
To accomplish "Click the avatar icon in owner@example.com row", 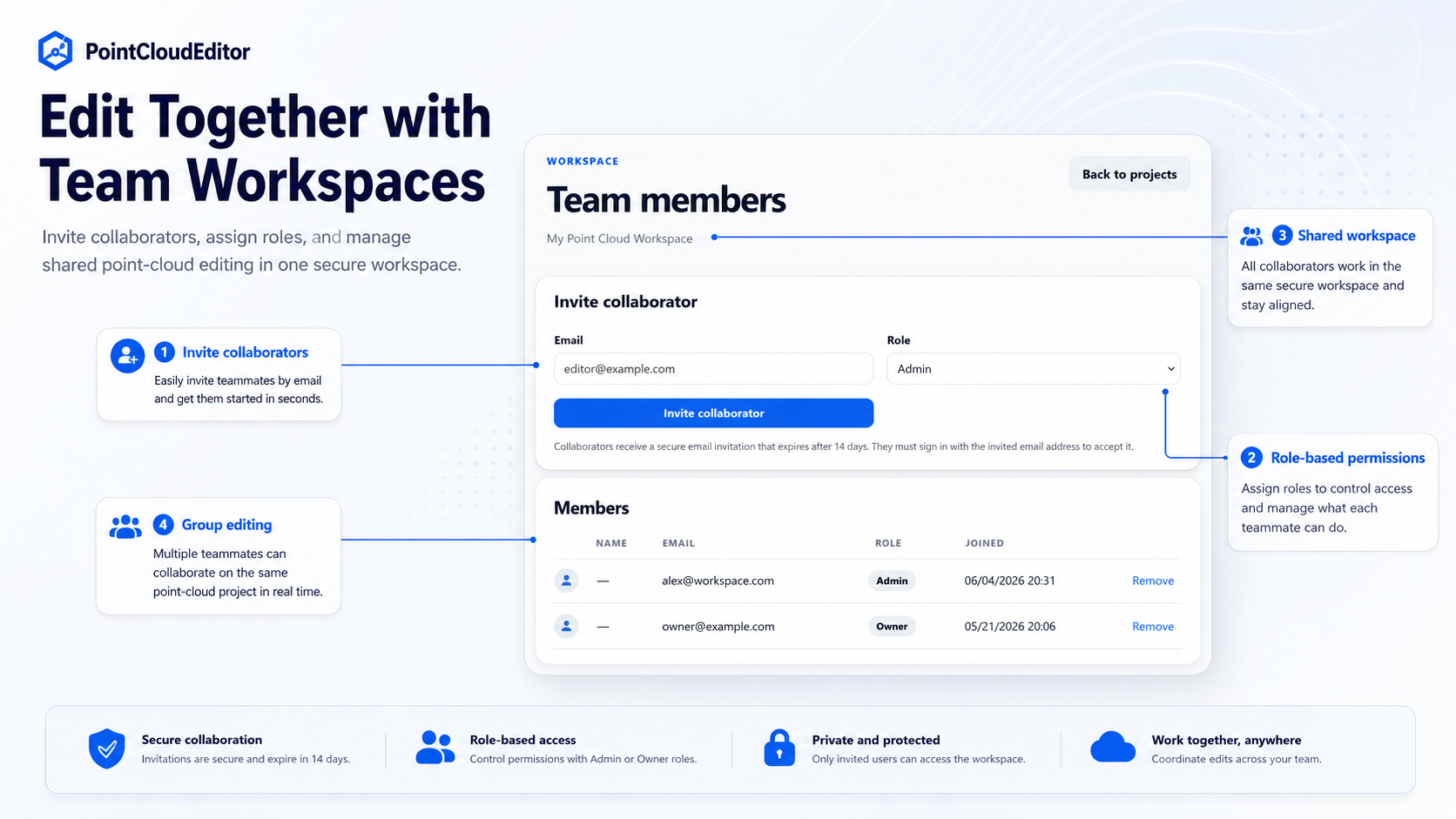I will (566, 626).
